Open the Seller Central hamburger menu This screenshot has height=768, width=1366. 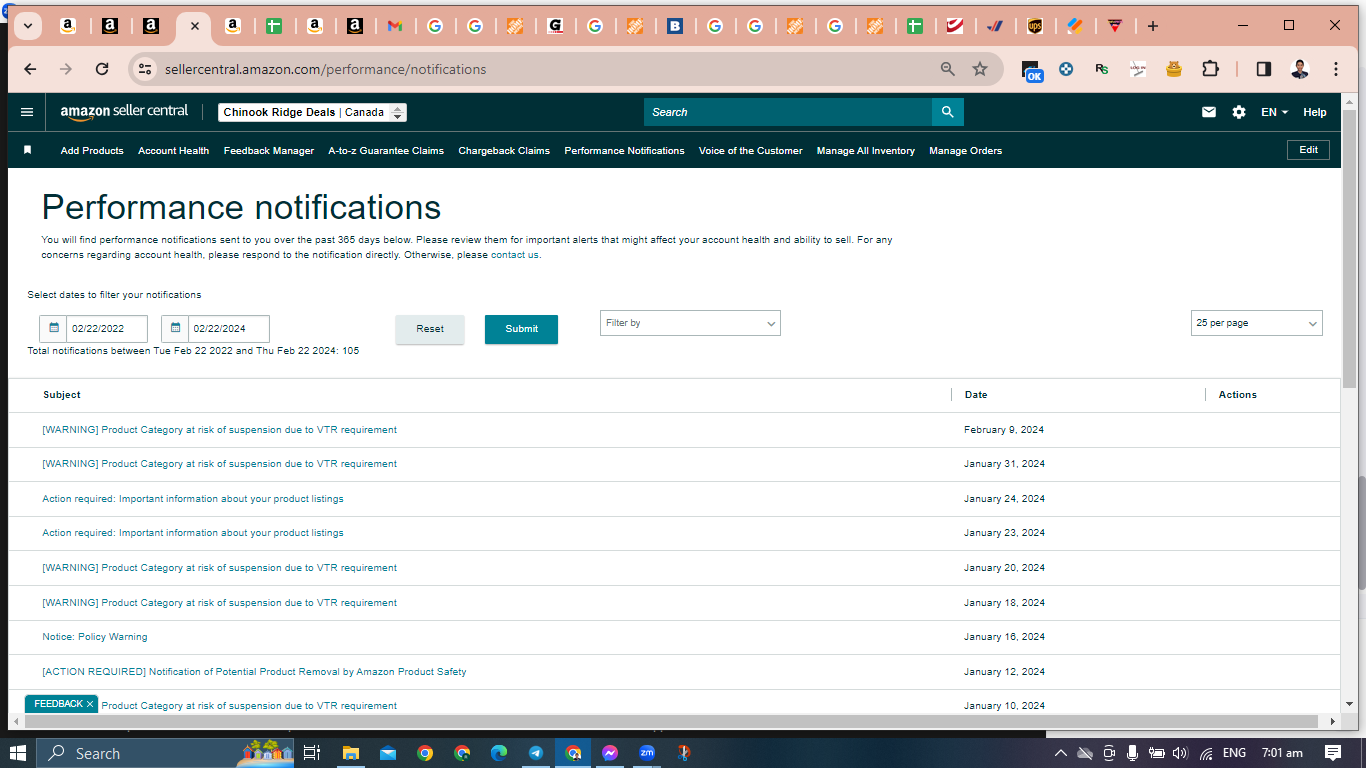point(27,112)
